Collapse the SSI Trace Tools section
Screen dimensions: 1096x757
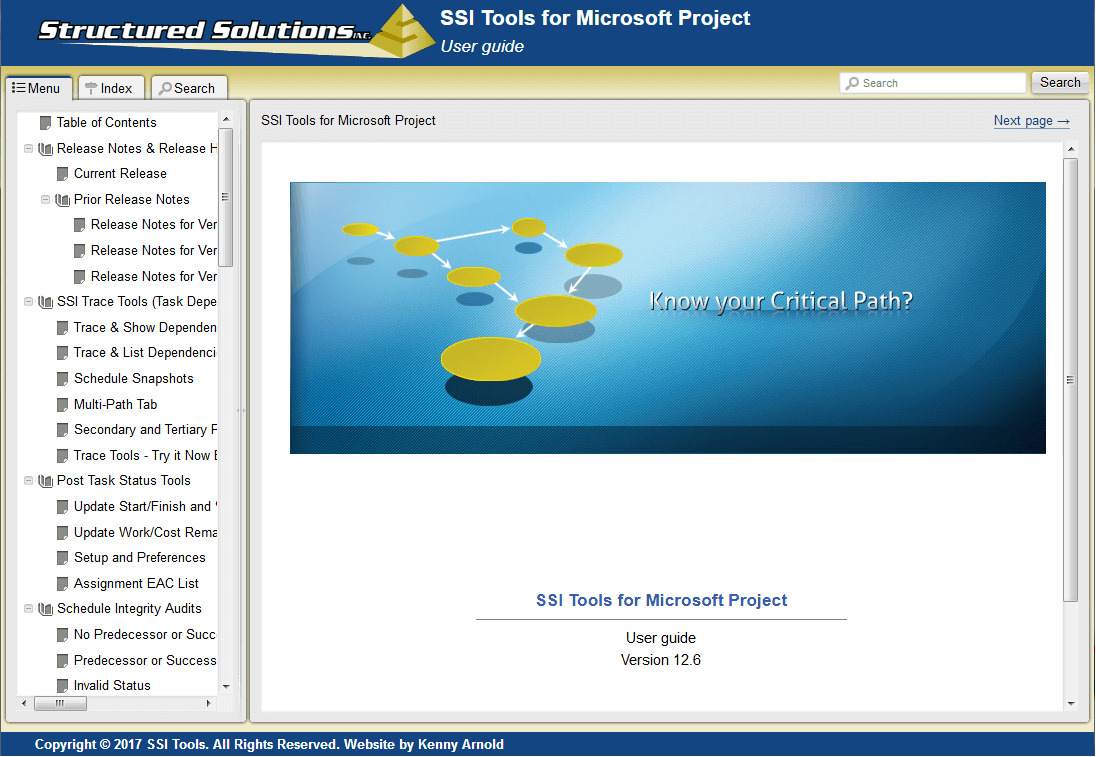[x=29, y=302]
